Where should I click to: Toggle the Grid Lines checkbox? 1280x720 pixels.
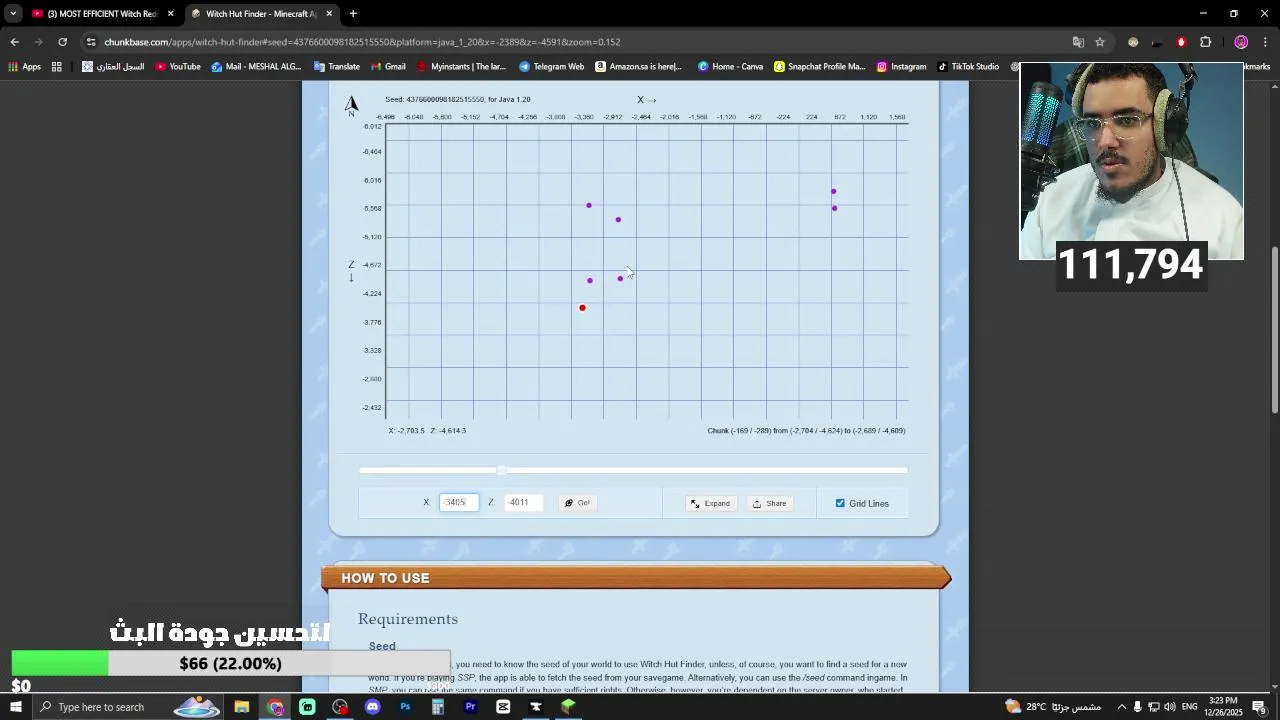pyautogui.click(x=840, y=503)
